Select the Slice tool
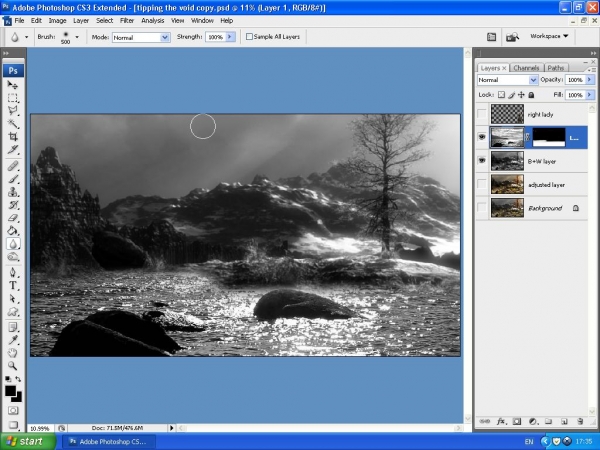The height and width of the screenshot is (450, 600). click(13, 150)
